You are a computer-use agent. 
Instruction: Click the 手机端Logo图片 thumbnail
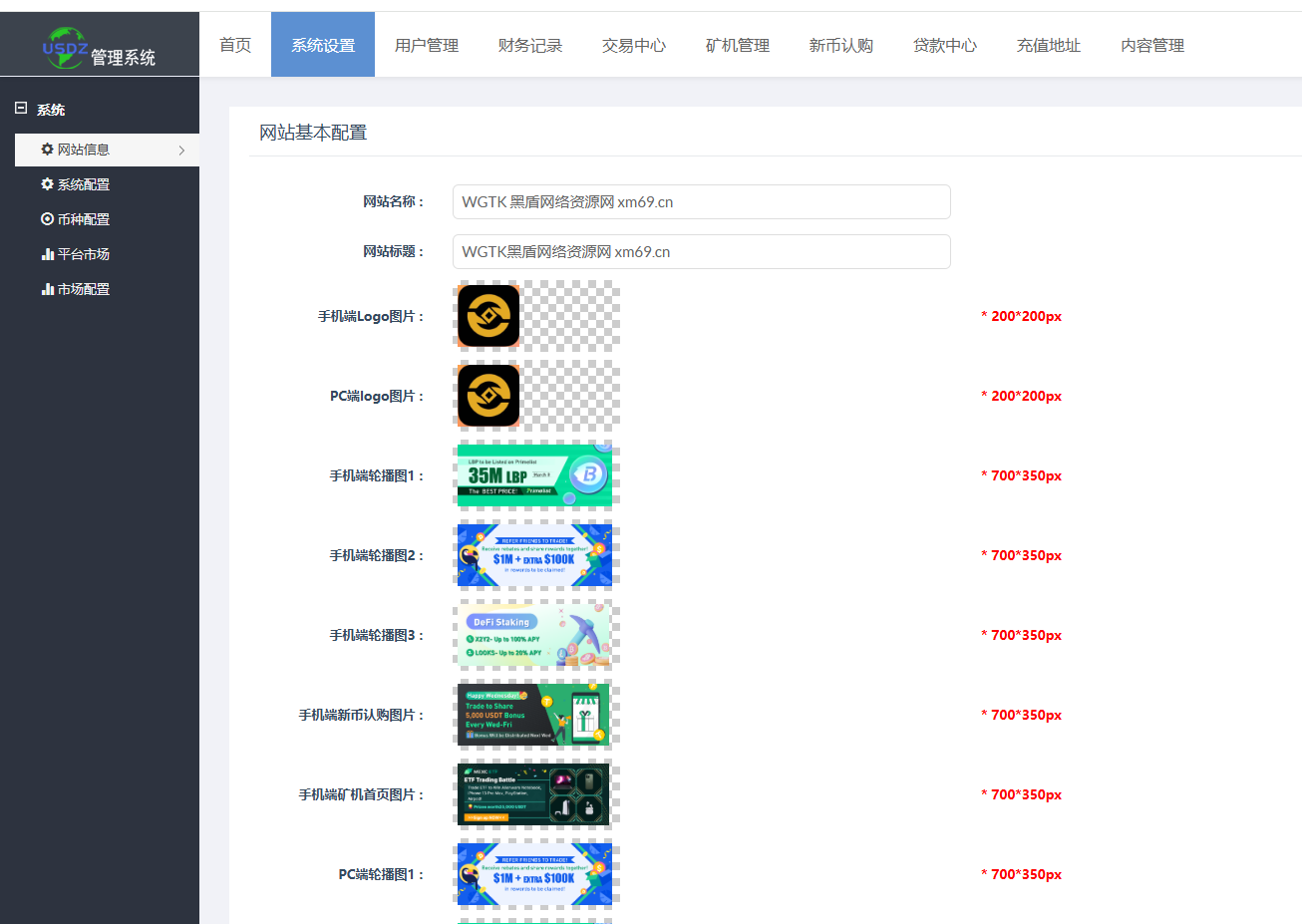488,316
